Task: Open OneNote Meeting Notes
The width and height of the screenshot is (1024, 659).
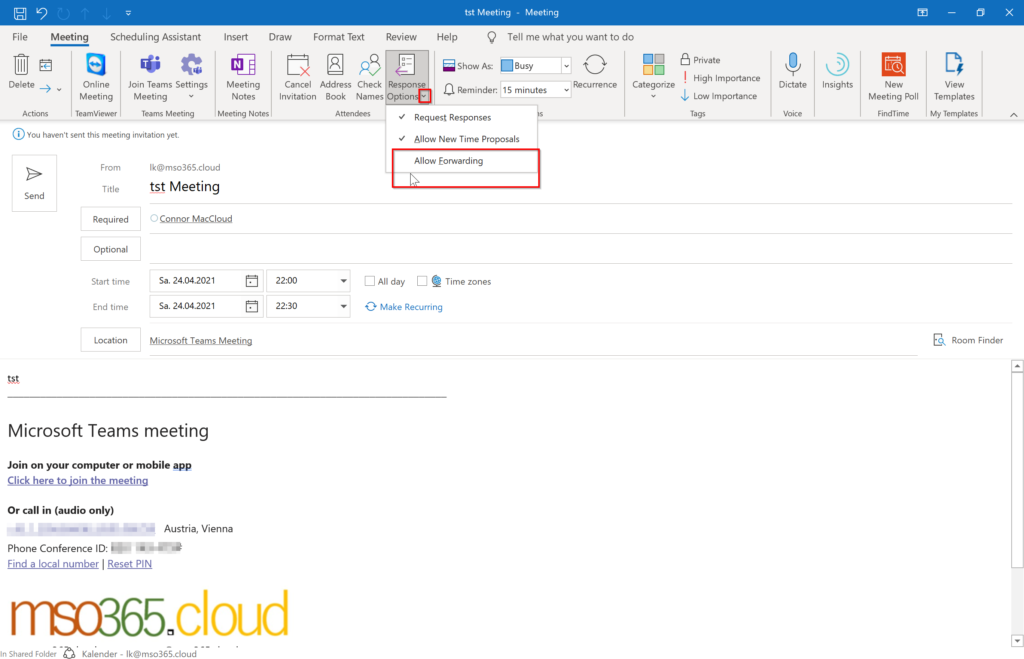Action: (x=243, y=77)
